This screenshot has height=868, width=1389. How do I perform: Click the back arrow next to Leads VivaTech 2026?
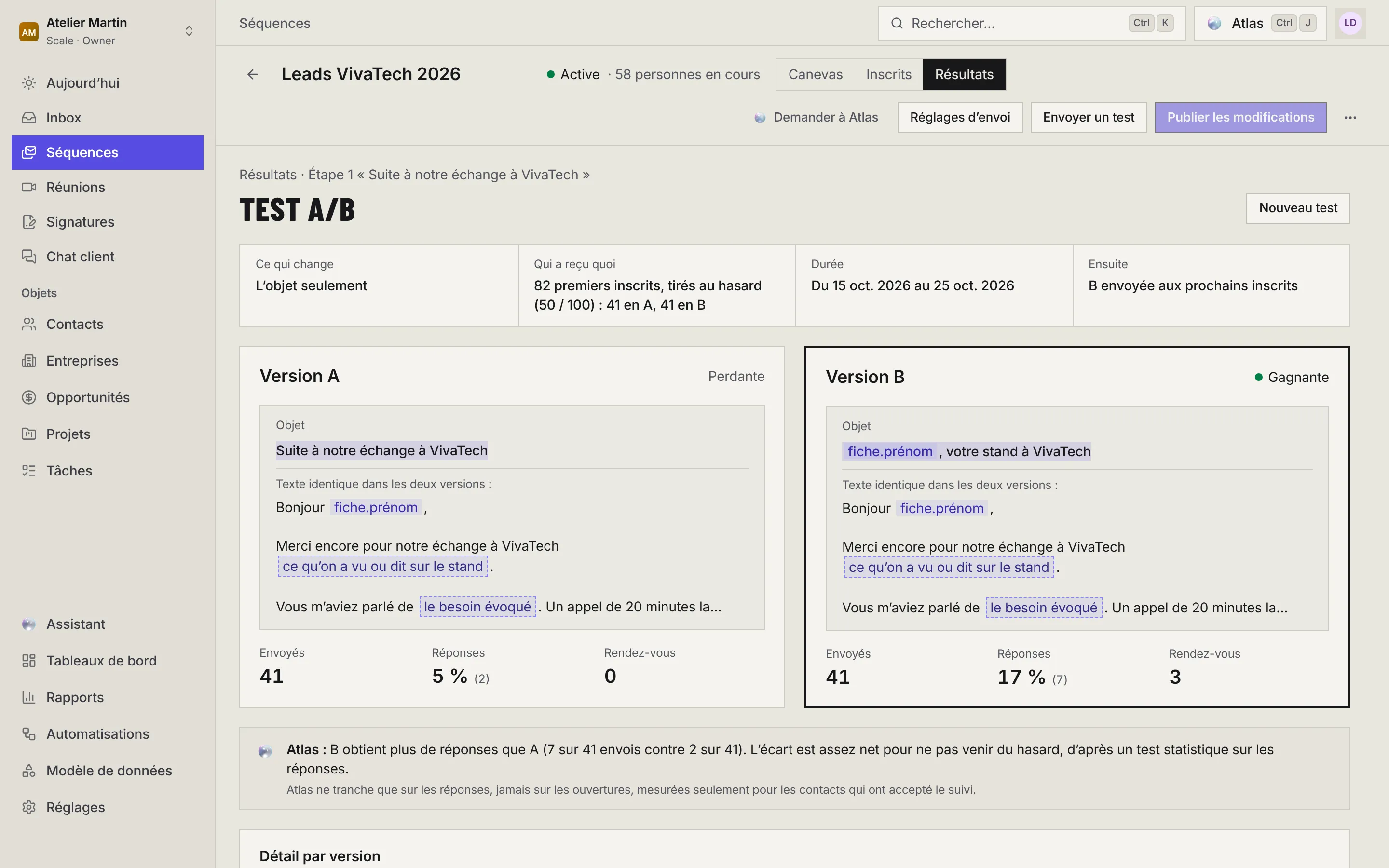coord(253,74)
